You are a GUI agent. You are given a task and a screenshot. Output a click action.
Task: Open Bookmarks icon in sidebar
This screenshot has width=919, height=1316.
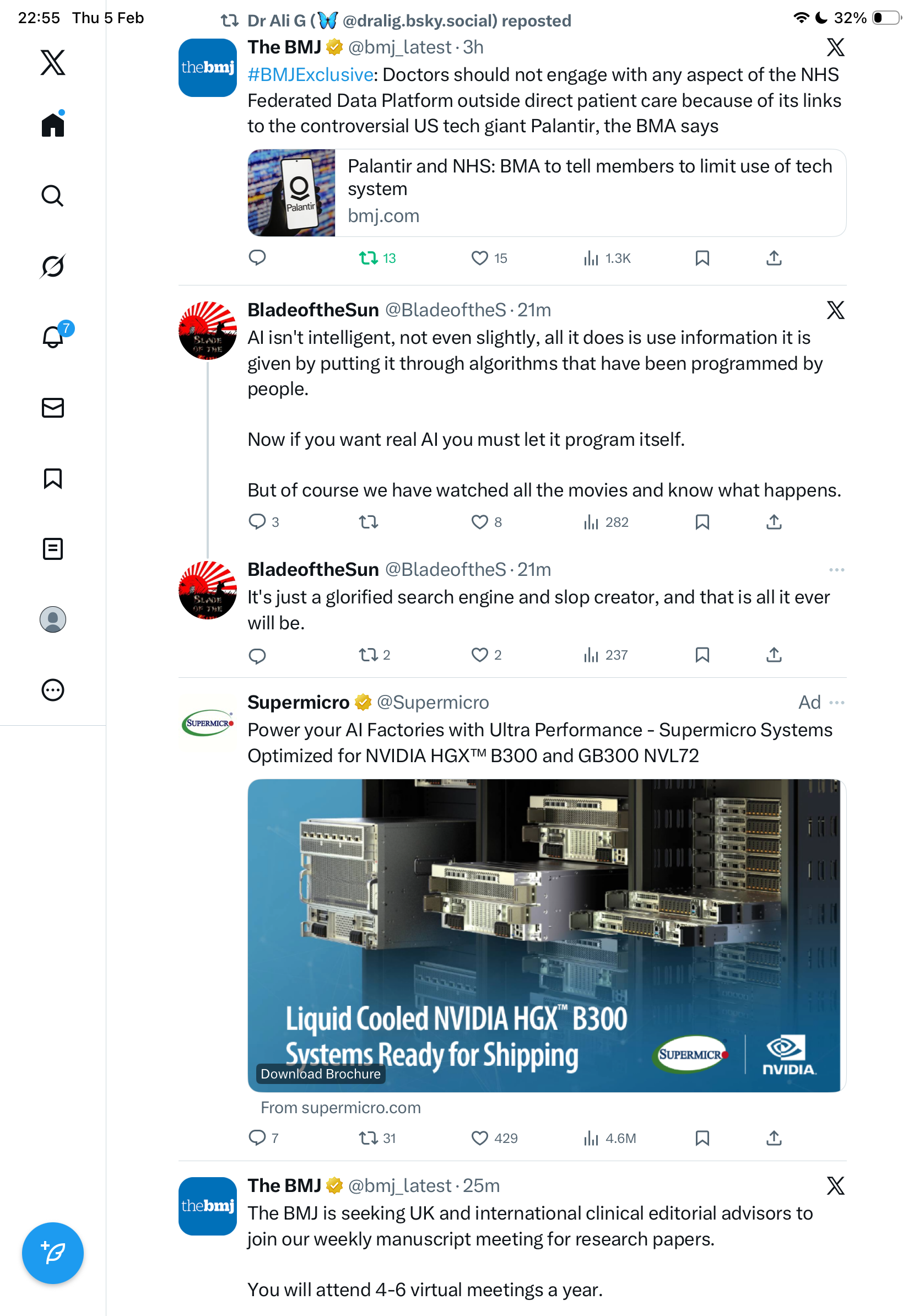coord(52,478)
